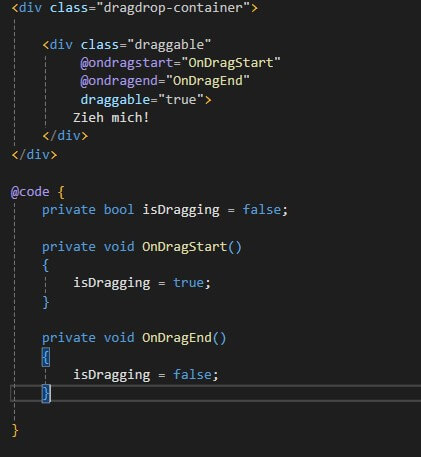Click the @ondragend attribute name
Screen dimensions: 421x457
point(119,81)
